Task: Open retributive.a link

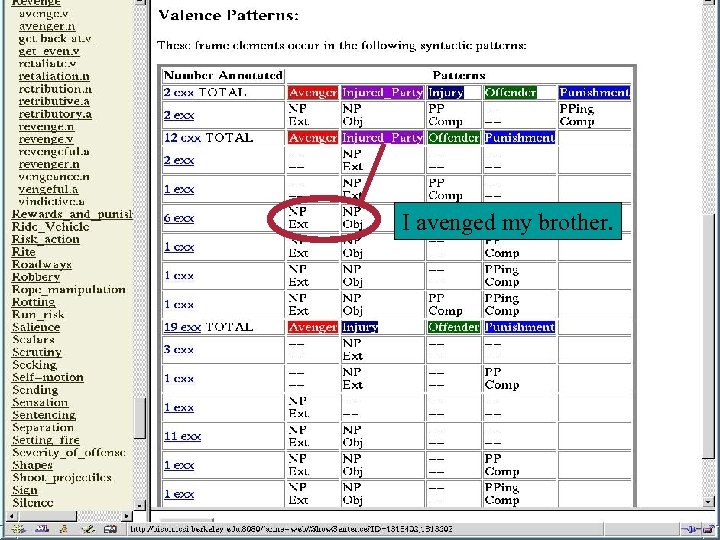Action: point(54,101)
